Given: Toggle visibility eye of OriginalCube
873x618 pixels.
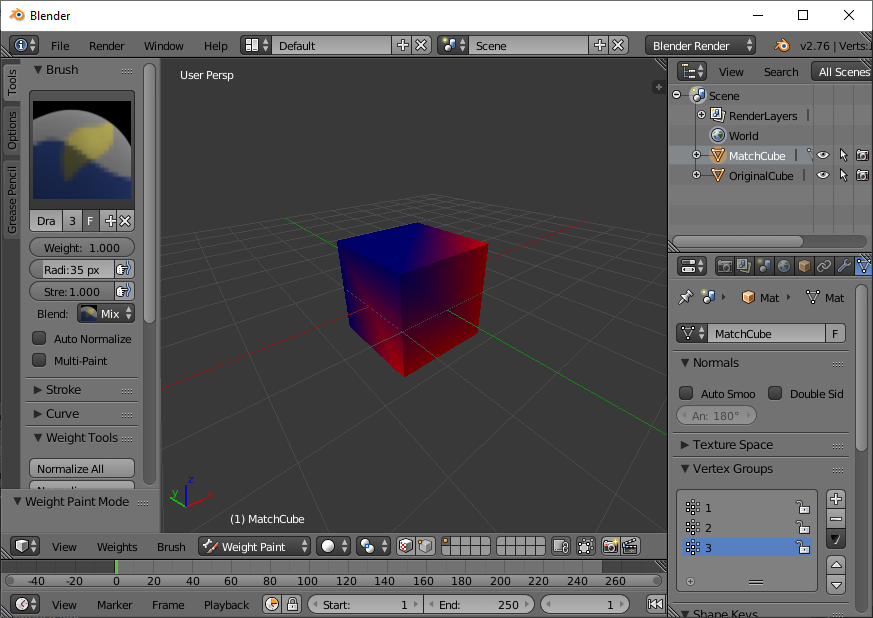Looking at the screenshot, I should (823, 175).
